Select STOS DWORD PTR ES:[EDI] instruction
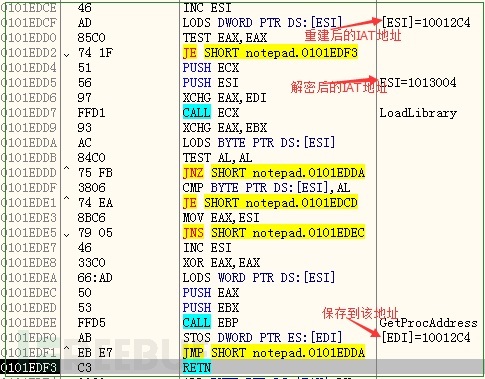Viewport: 485px width, 379px height. (x=262, y=337)
